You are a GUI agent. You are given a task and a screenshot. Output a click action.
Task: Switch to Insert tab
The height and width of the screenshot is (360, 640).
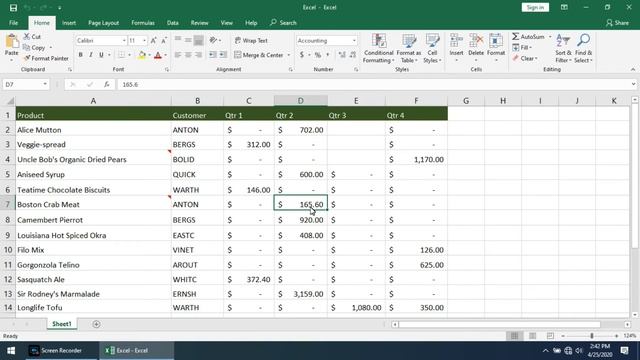[69, 23]
